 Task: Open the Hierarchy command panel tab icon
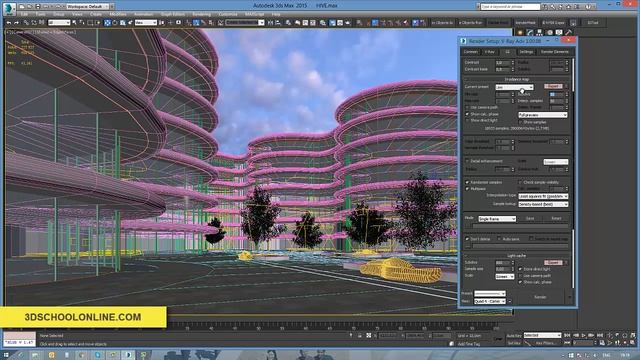tap(539, 32)
